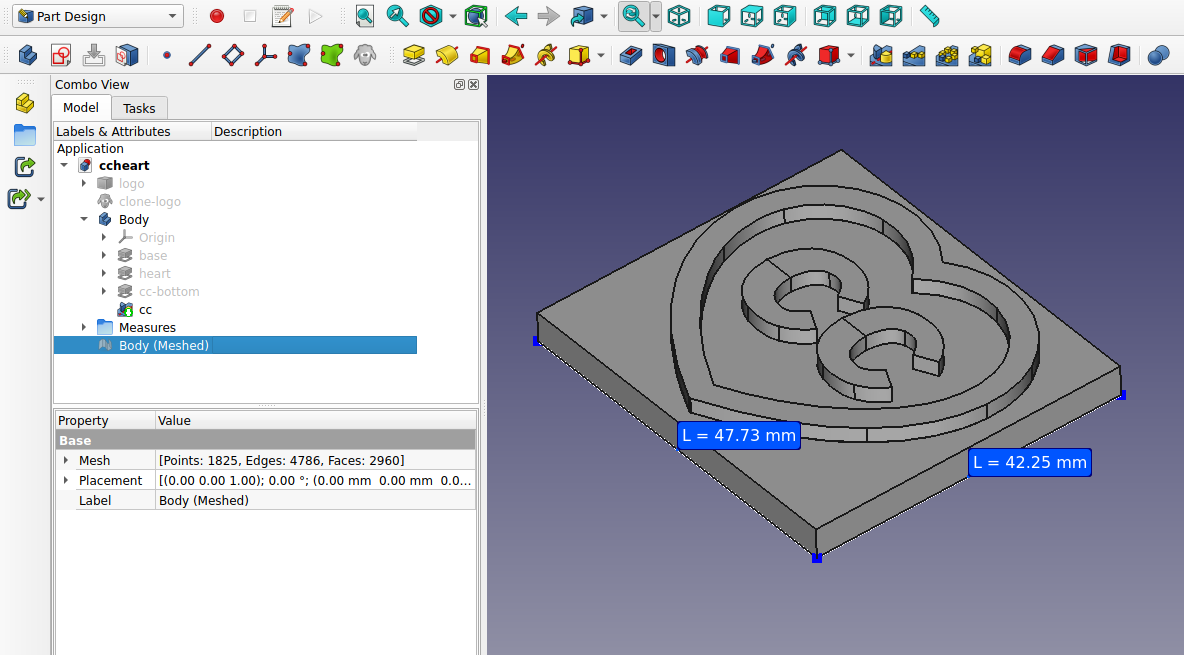Viewport: 1184px width, 655px height.
Task: Click the Fit all zoom icon
Action: click(x=365, y=16)
